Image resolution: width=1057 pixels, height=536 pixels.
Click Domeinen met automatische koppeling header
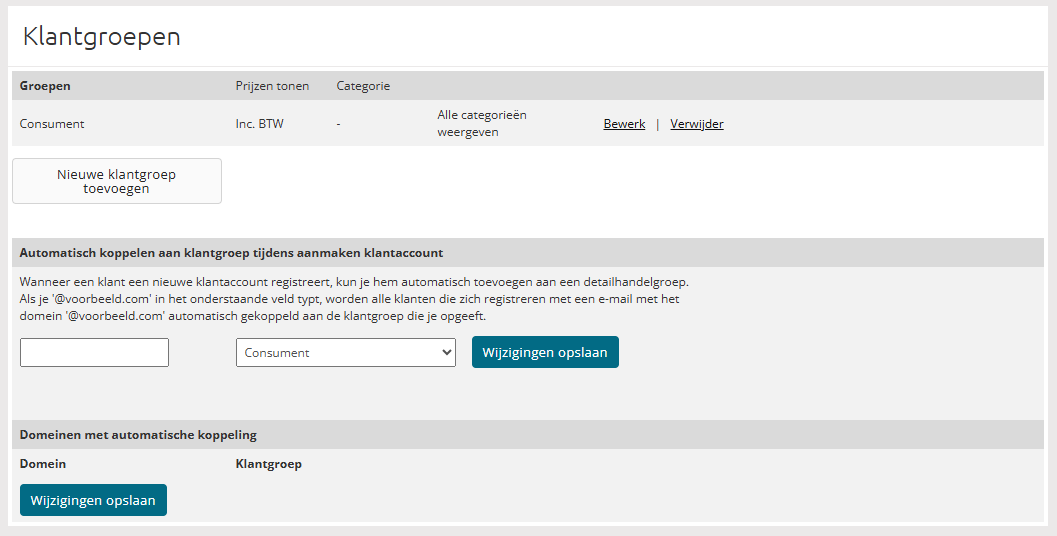coord(138,436)
